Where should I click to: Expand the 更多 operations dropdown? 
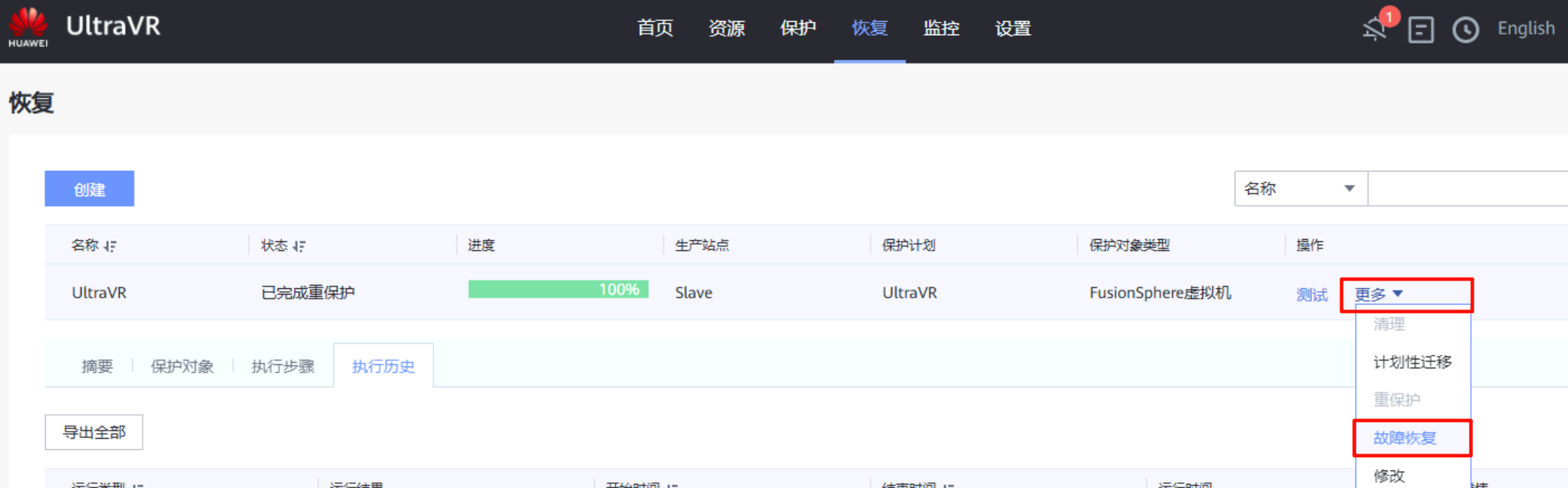pyautogui.click(x=1379, y=294)
